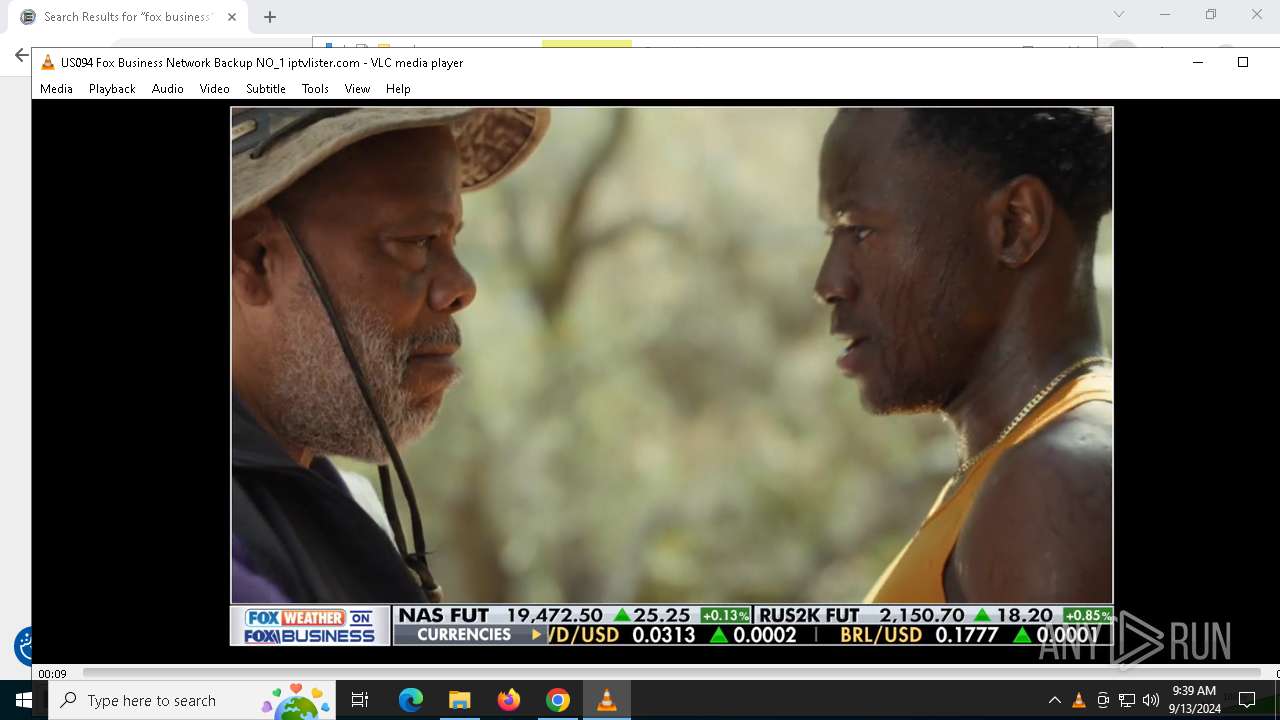Minimize the VLC media player window
Viewport: 1280px width, 720px height.
1197,62
